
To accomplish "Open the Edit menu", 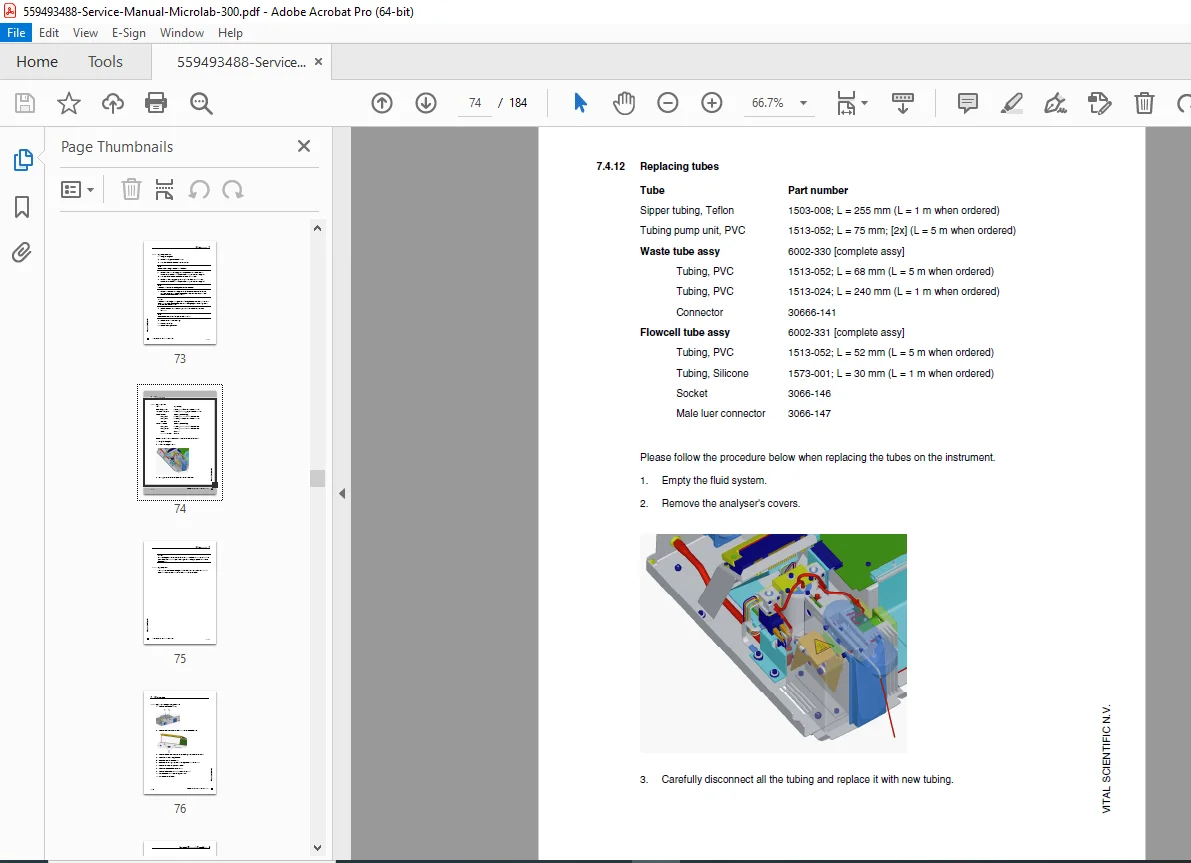I will (49, 33).
